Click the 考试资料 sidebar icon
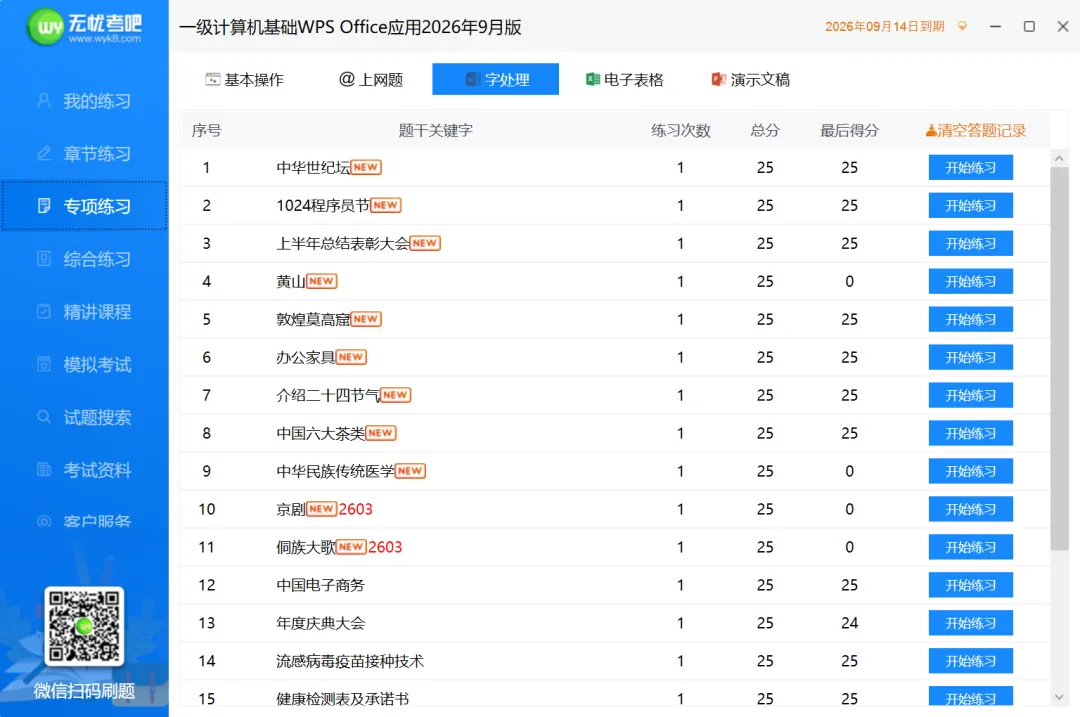Screen dimensions: 1080x717 [44, 469]
